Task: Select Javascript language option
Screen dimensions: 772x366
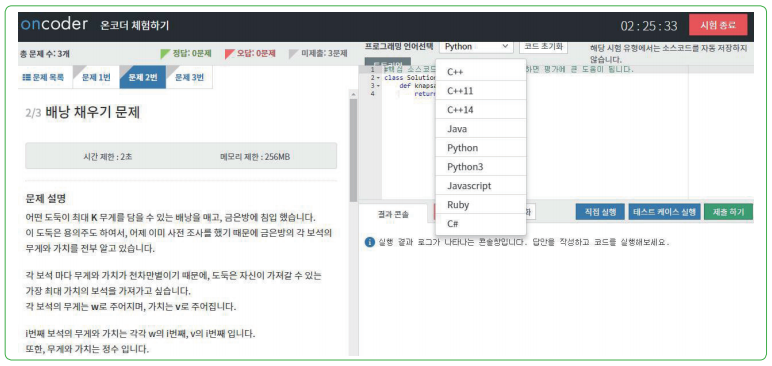Action: (481, 186)
